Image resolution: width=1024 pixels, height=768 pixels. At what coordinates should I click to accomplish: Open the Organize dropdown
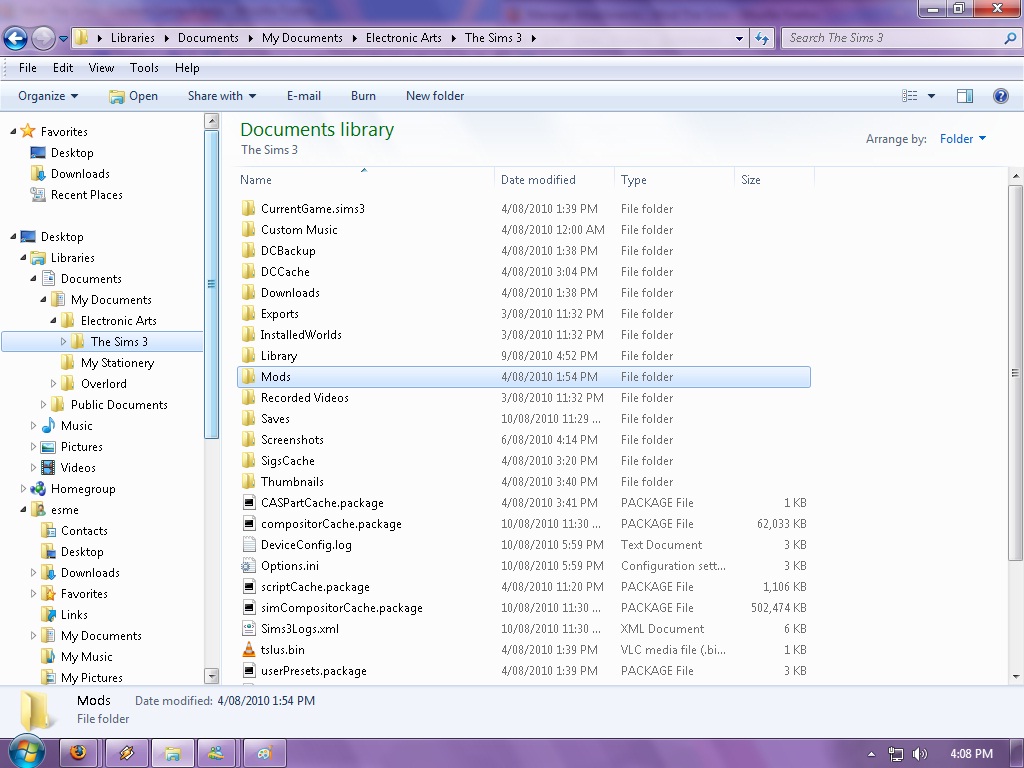pos(46,96)
